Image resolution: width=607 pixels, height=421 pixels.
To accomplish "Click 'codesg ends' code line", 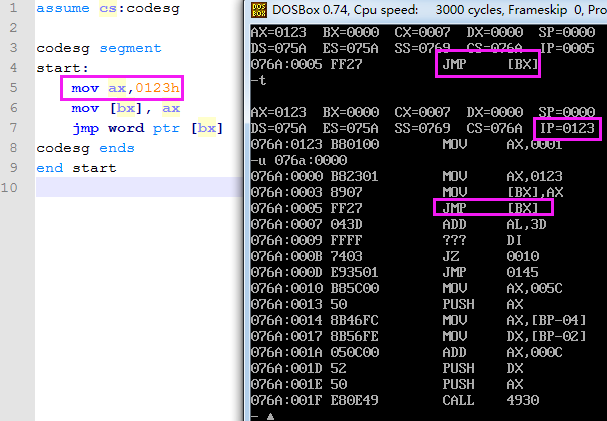I will [x=86, y=148].
